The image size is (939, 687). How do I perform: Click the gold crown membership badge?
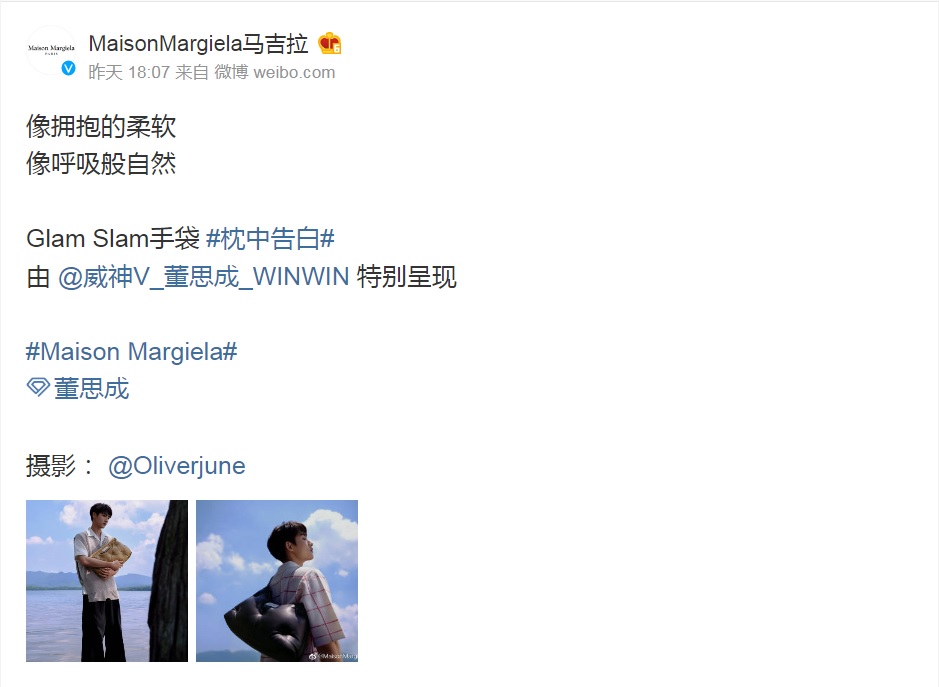tap(329, 44)
